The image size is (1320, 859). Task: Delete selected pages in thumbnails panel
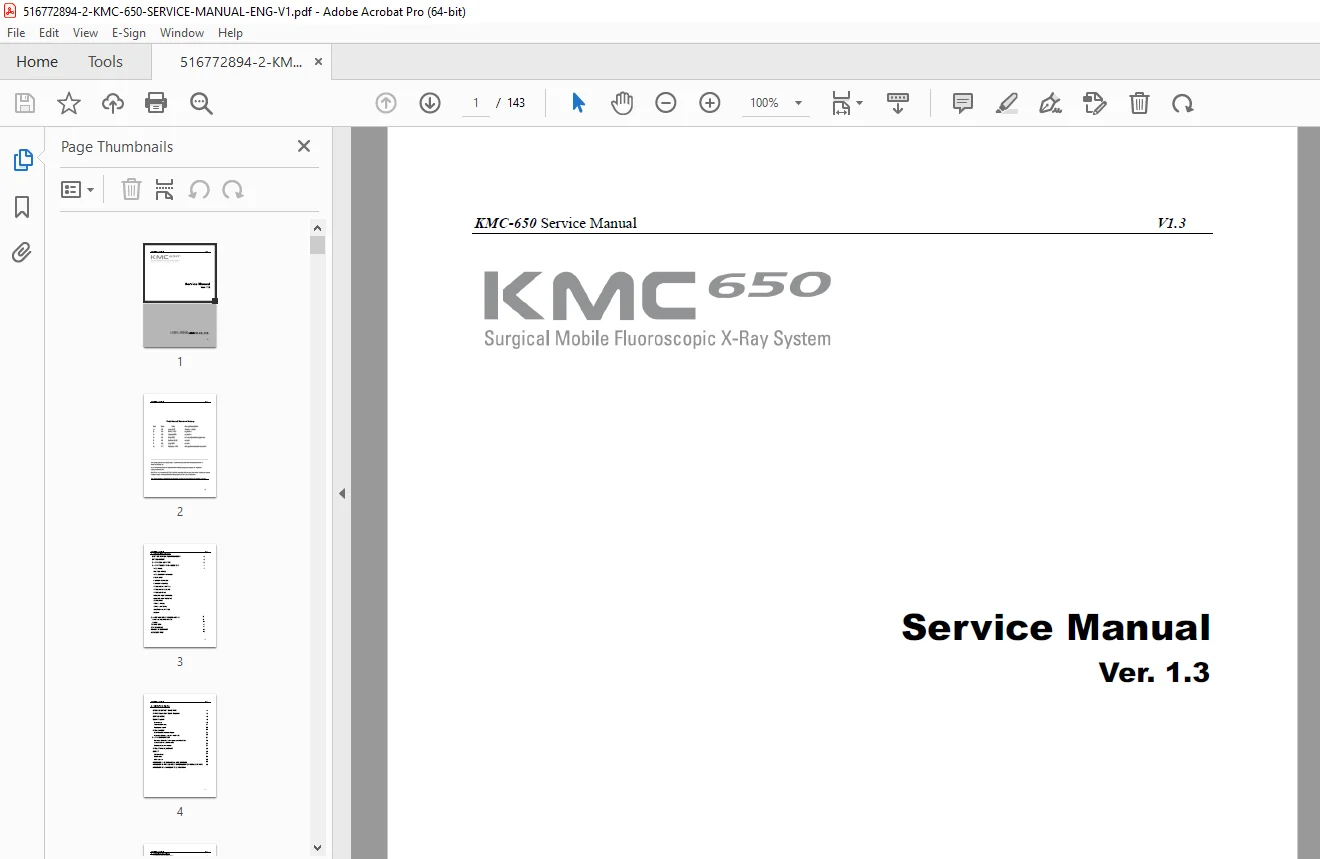[131, 190]
